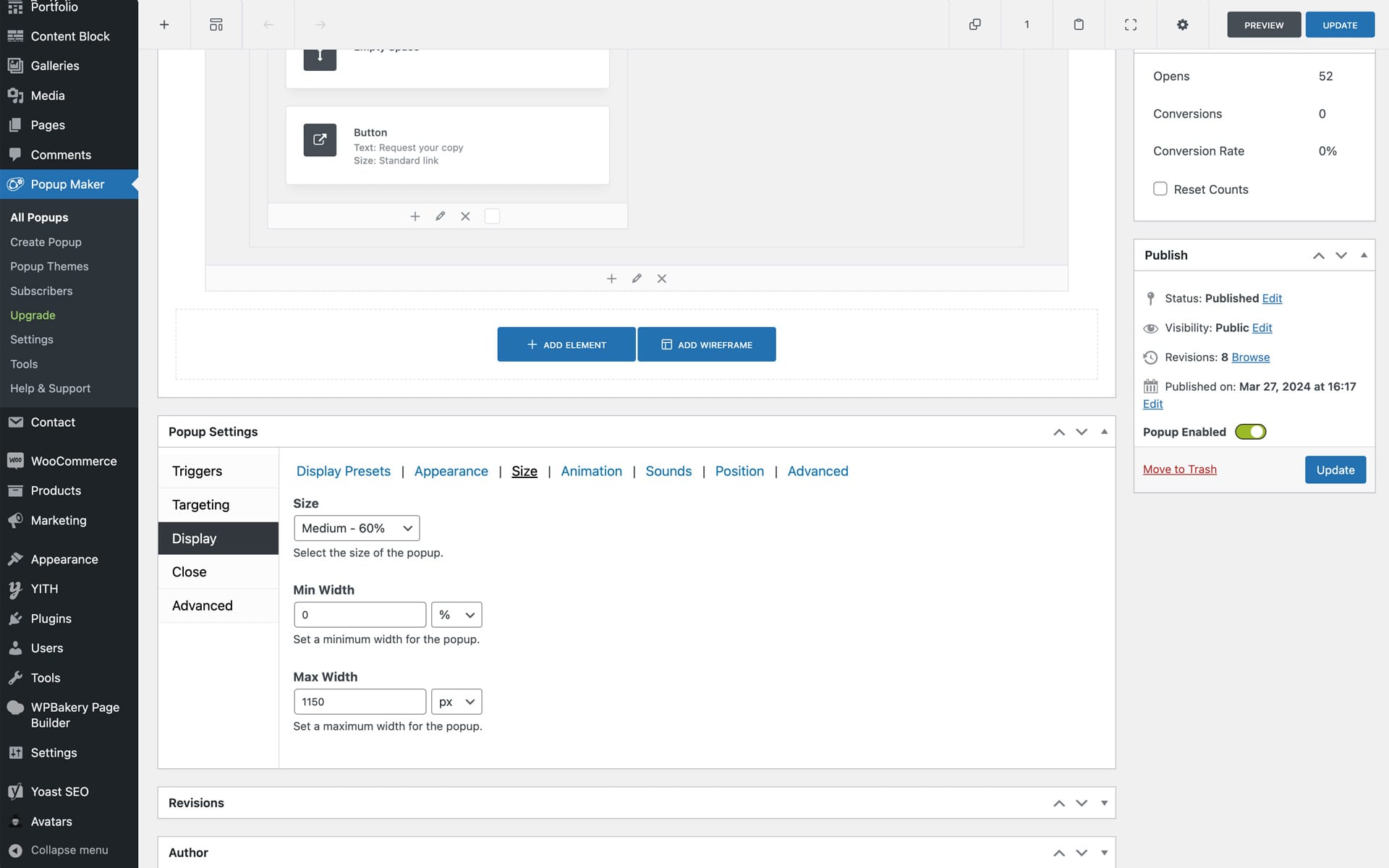The width and height of the screenshot is (1389, 868).
Task: Click the fullscreen mode icon
Action: coord(1131,25)
